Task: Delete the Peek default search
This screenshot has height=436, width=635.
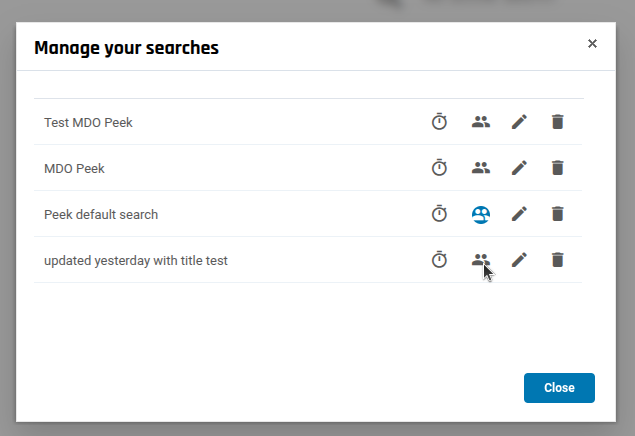Action: (558, 214)
